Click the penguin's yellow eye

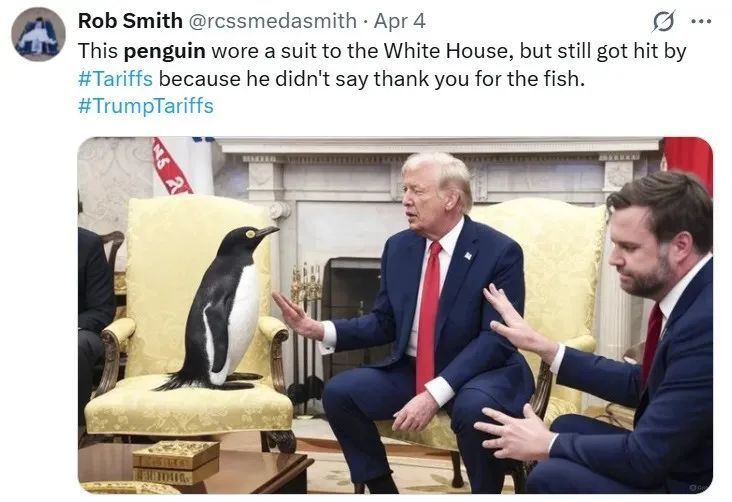tap(251, 233)
